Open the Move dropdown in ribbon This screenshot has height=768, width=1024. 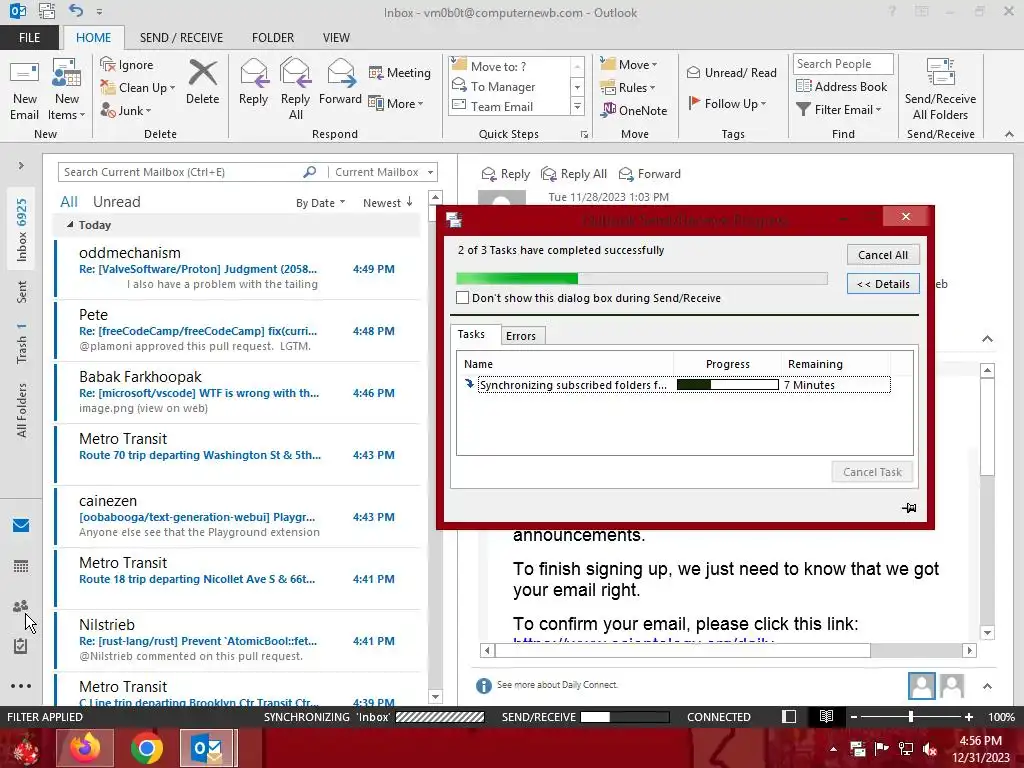coord(628,65)
